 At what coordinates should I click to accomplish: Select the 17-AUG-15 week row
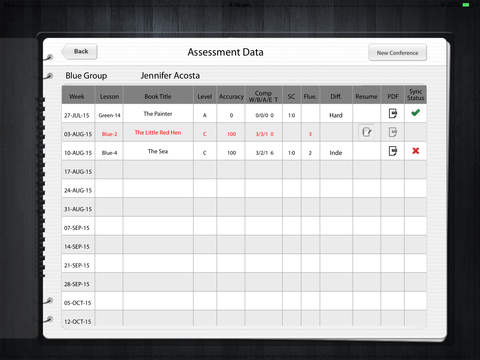(x=244, y=171)
